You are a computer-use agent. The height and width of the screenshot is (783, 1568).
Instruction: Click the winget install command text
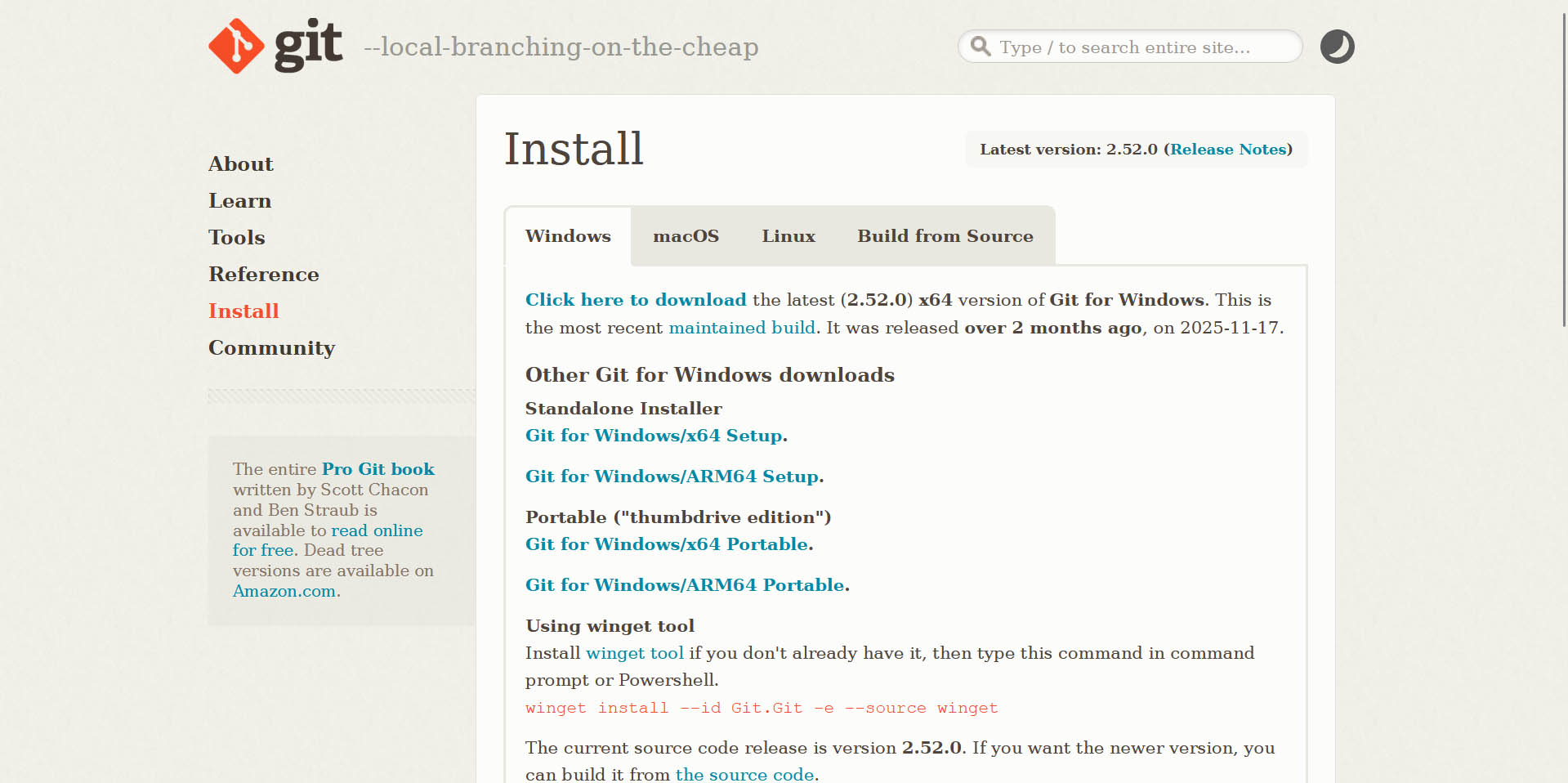[x=762, y=708]
